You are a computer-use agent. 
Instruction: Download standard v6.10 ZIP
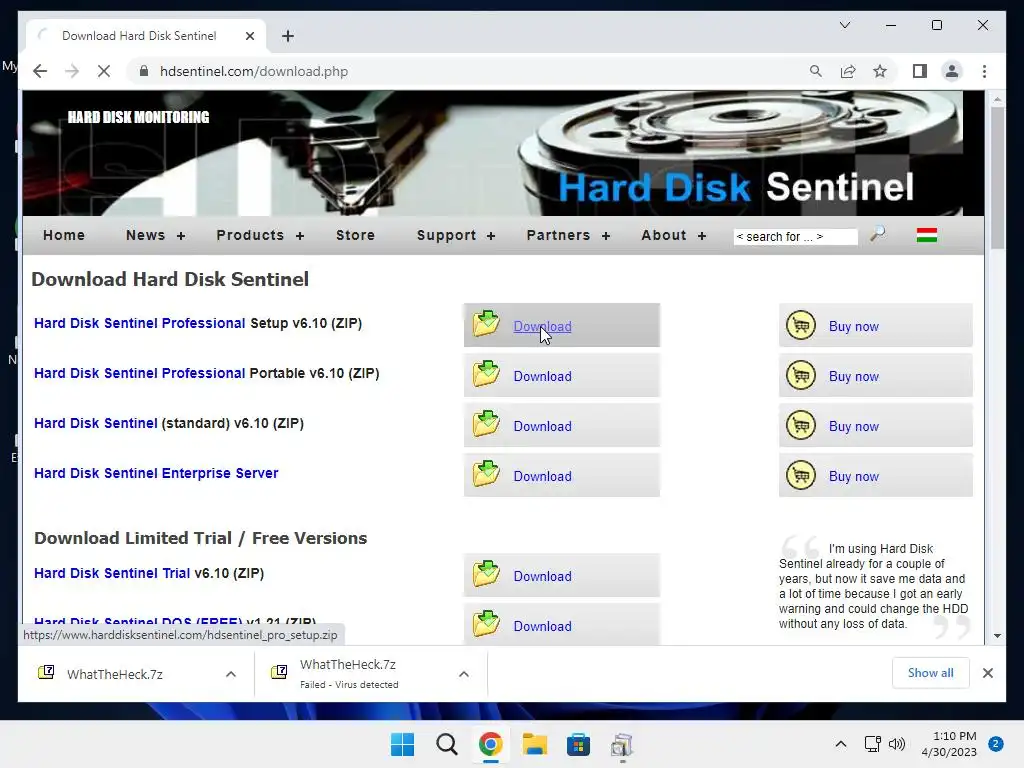click(542, 426)
